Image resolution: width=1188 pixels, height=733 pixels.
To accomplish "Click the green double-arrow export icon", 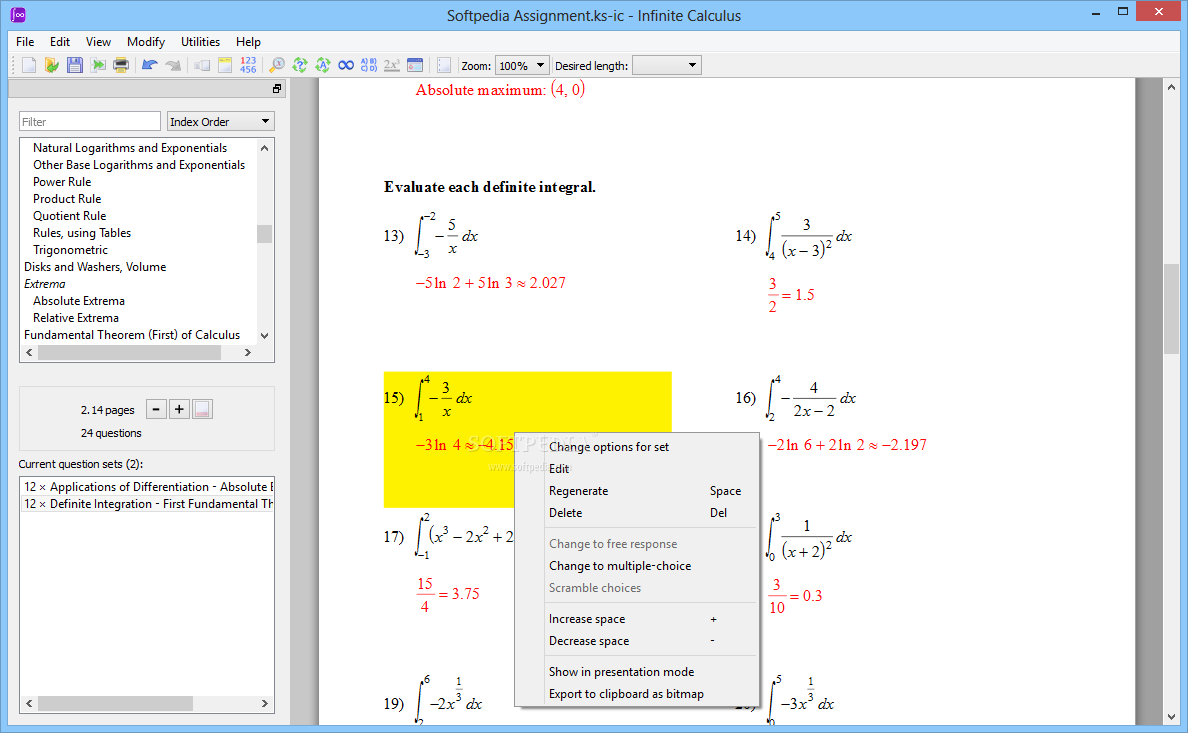I will point(98,65).
